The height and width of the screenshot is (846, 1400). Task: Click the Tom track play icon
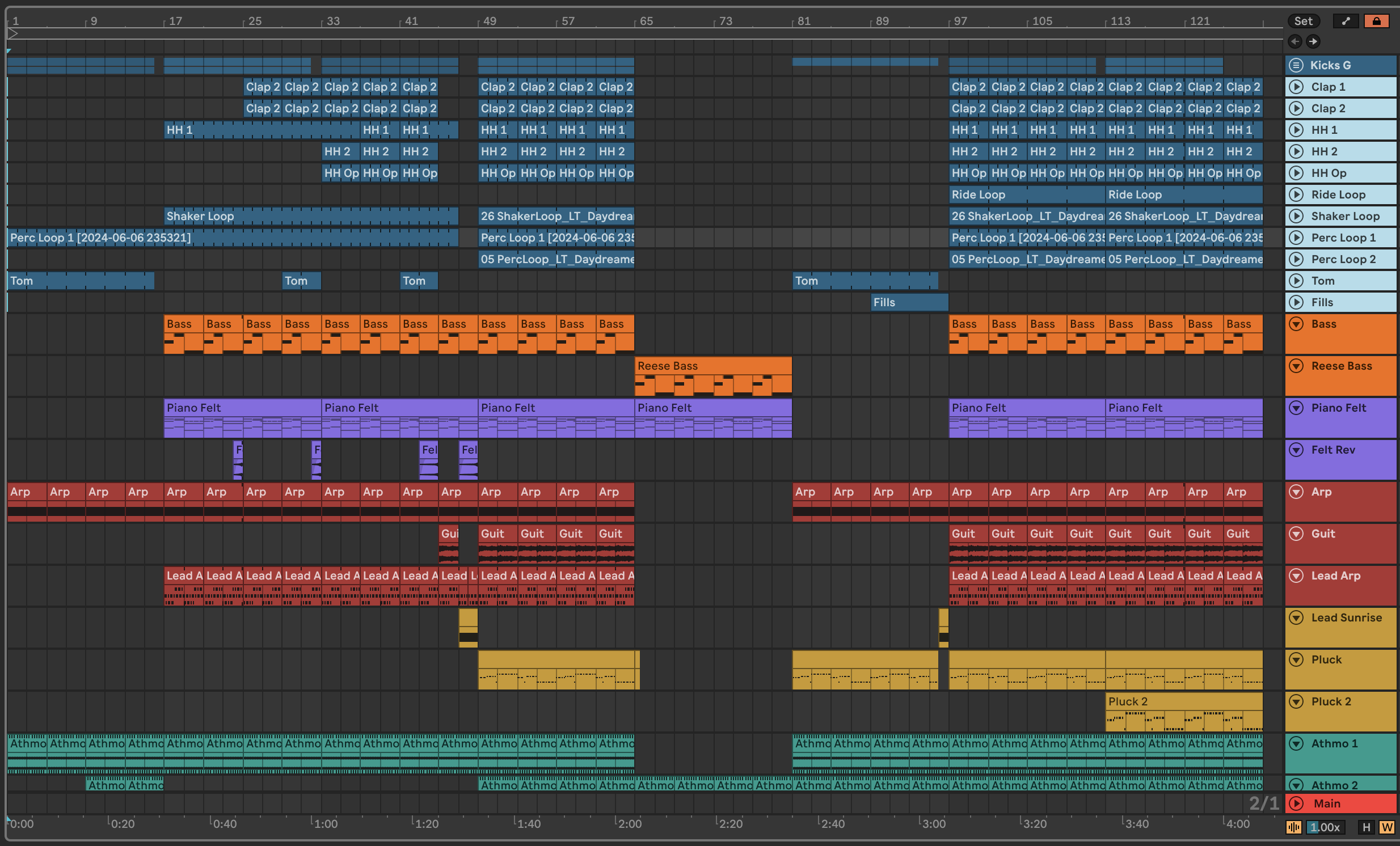point(1296,281)
